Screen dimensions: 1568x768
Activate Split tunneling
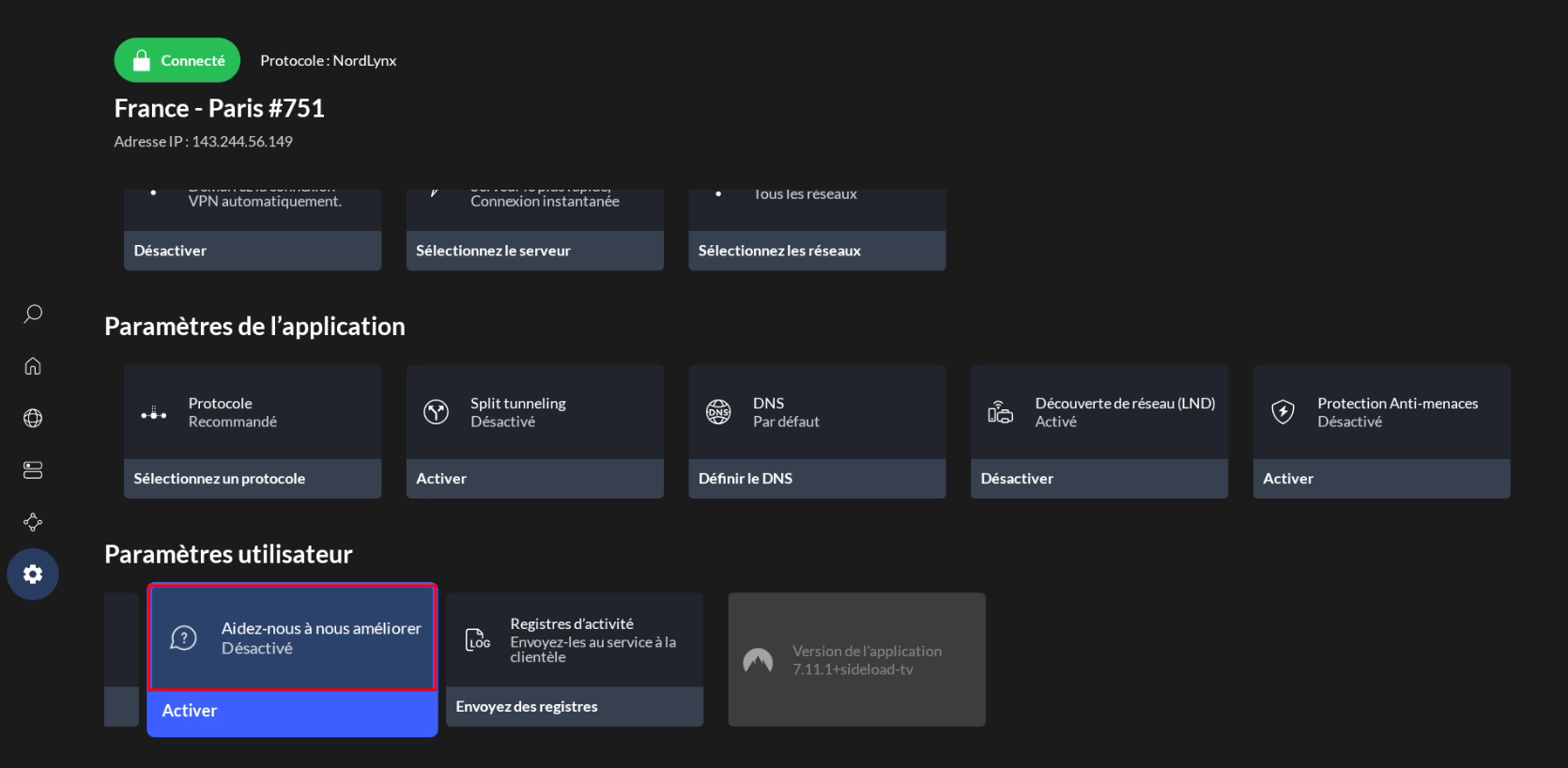534,479
